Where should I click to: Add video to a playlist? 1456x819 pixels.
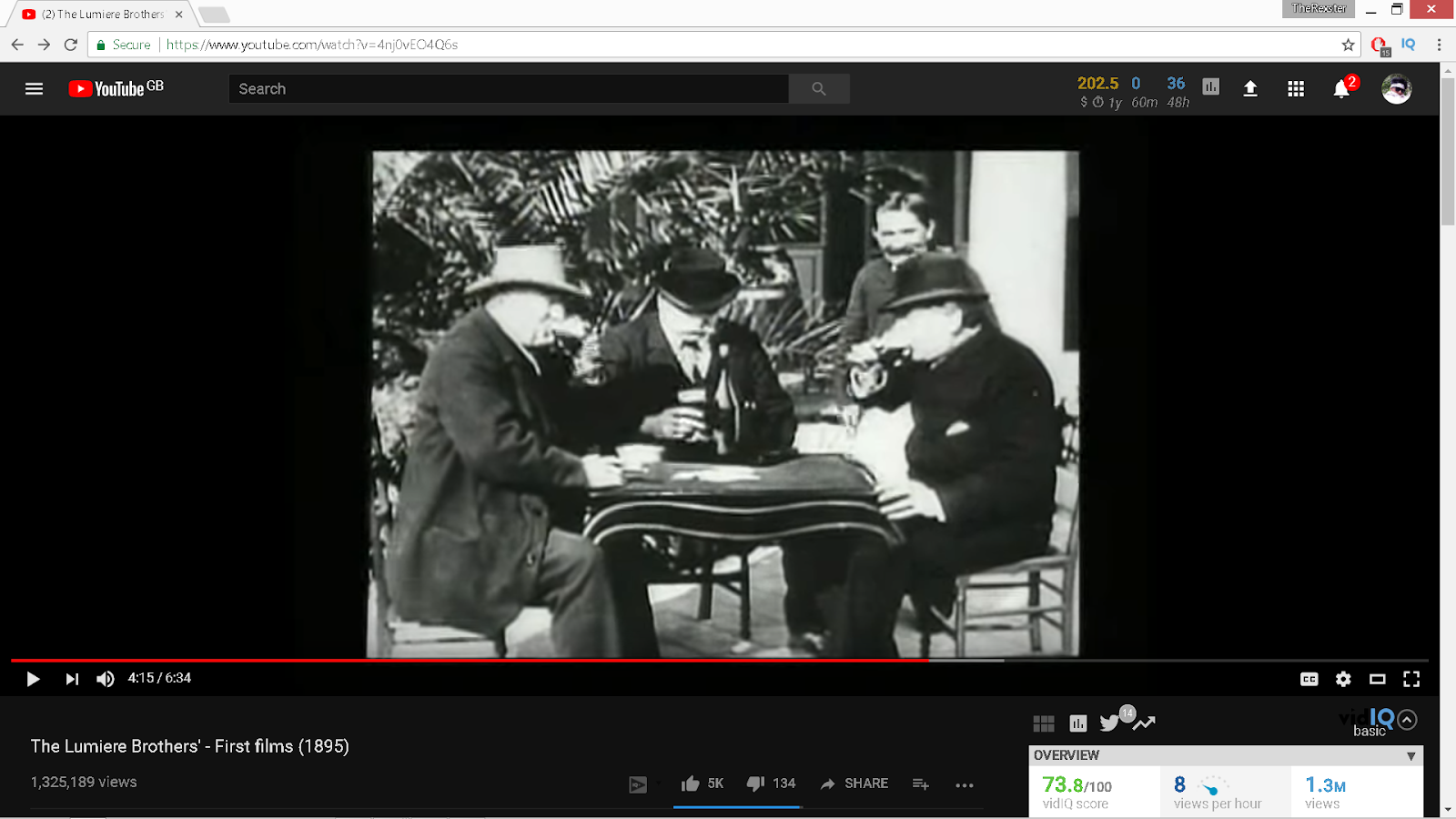pos(921,784)
